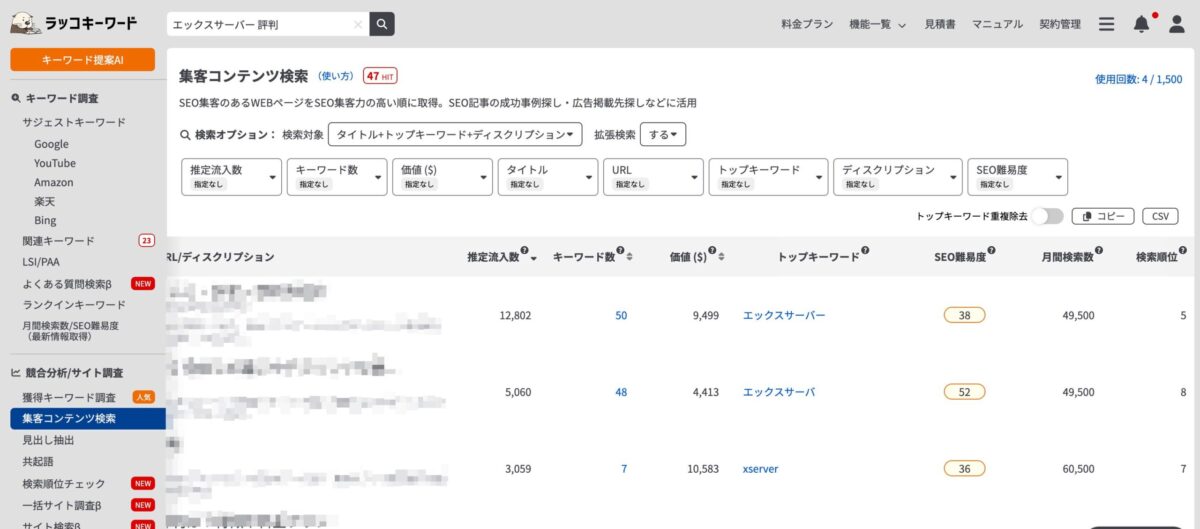The height and width of the screenshot is (529, 1200).
Task: Sort by キーワード数 column arrows
Action: [629, 257]
